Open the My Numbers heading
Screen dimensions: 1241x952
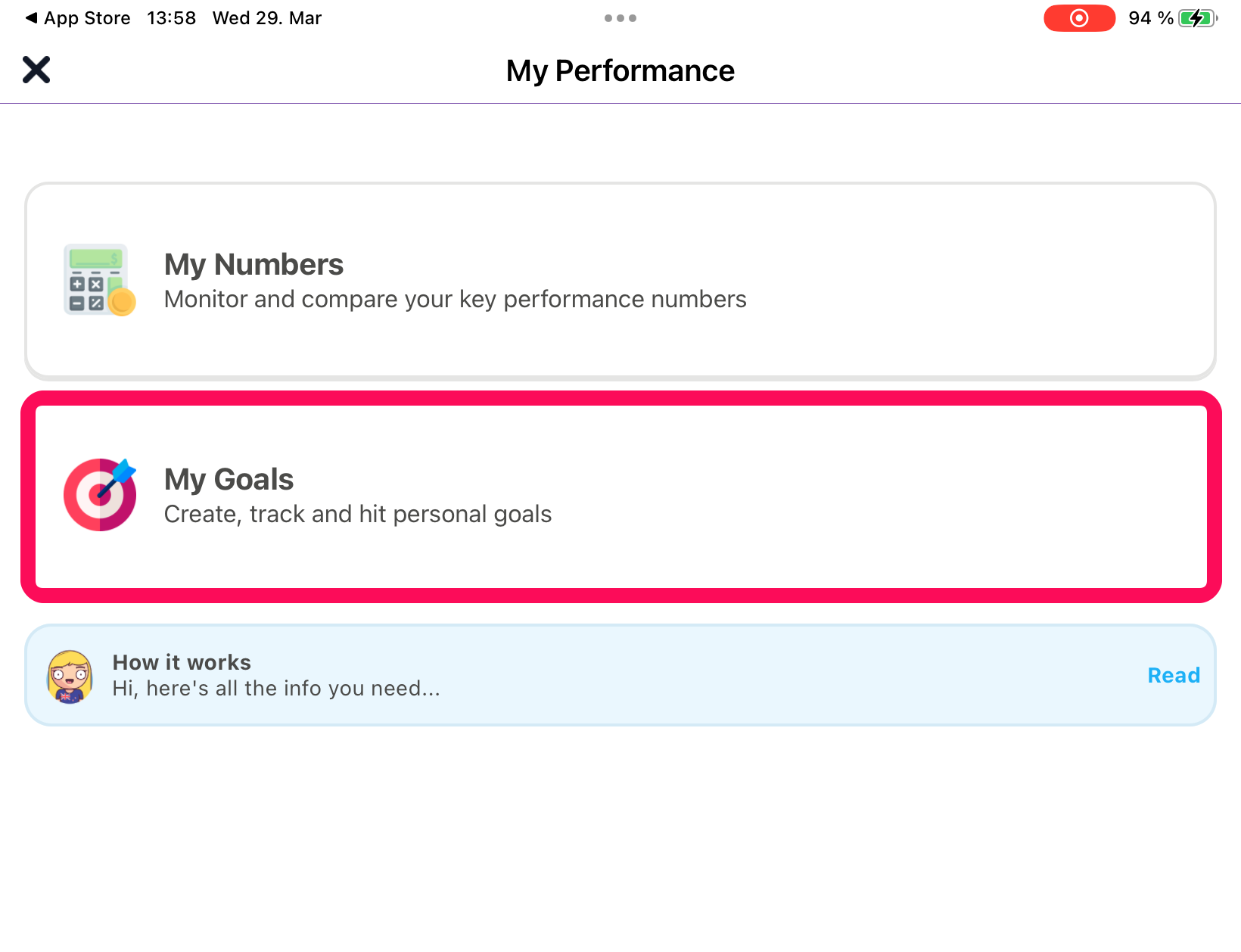253,265
